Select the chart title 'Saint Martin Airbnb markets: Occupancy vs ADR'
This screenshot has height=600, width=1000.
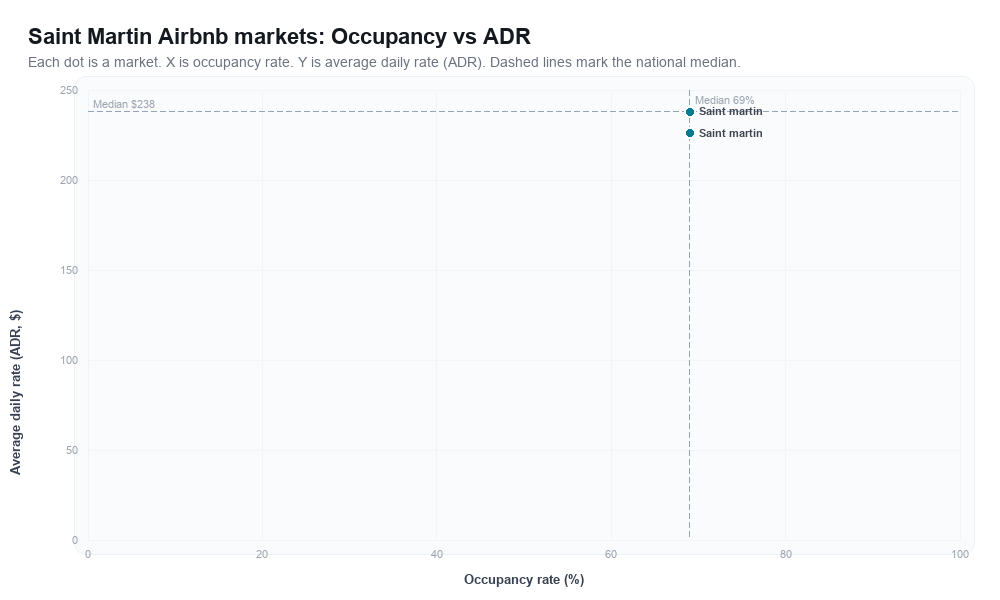[279, 36]
